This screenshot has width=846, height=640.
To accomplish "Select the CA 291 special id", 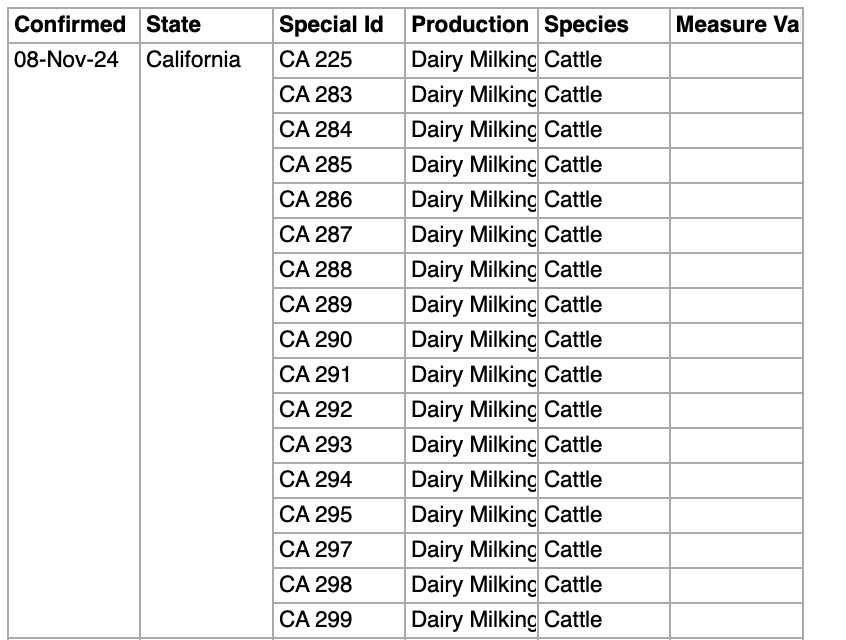I will click(316, 375).
